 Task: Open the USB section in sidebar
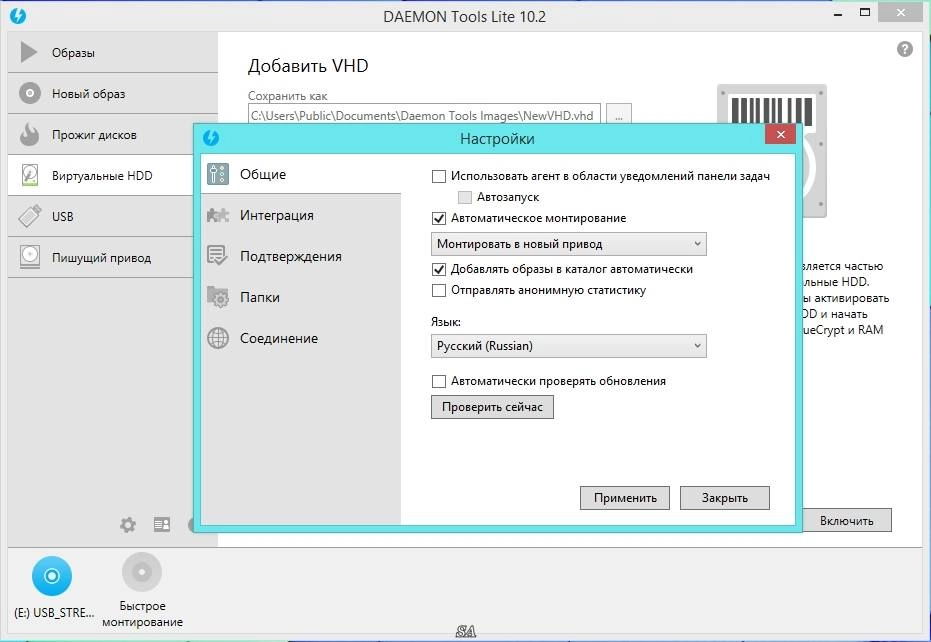101,216
